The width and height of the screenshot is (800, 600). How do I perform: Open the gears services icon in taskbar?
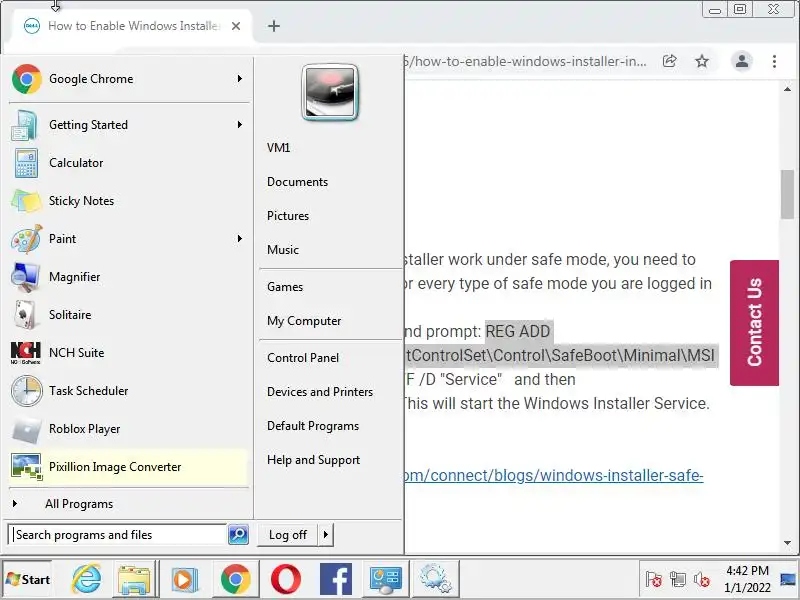435,579
